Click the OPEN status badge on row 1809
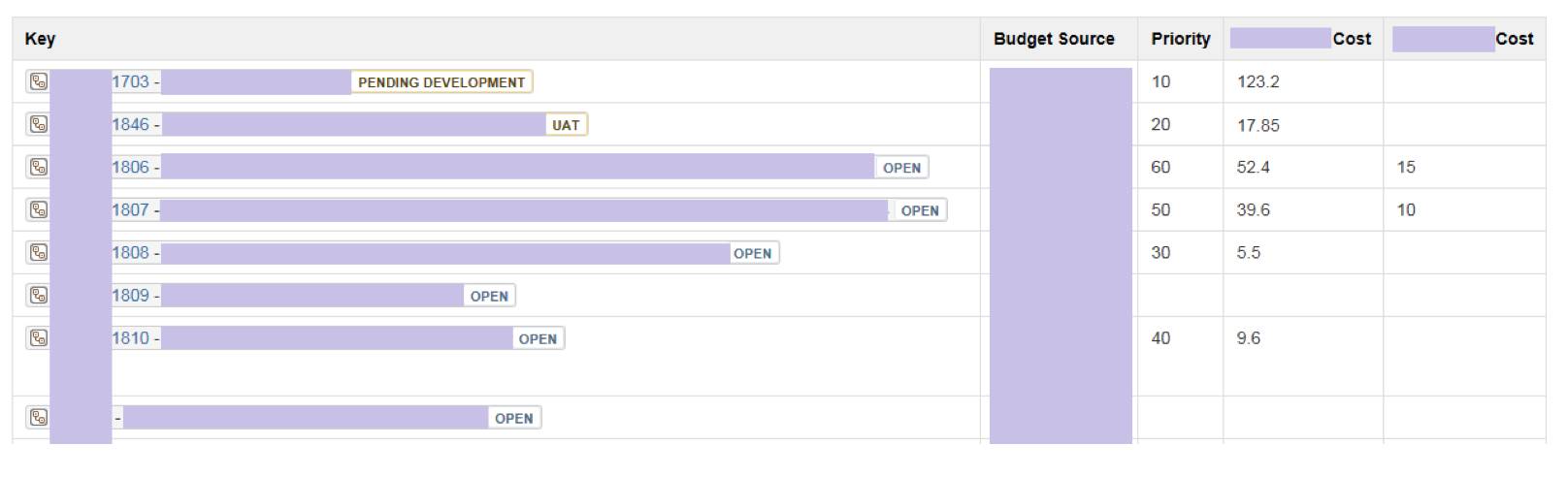1568x477 pixels. click(489, 296)
